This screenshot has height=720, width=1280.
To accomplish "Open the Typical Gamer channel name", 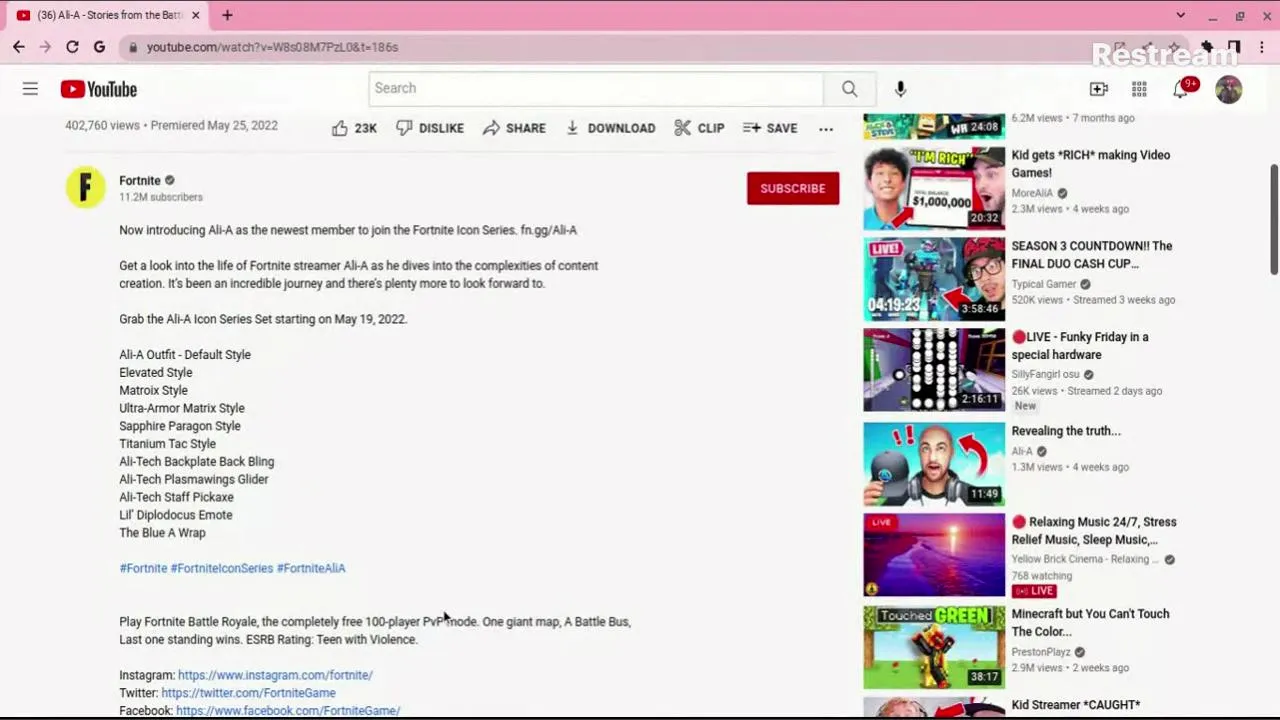I will tap(1043, 284).
